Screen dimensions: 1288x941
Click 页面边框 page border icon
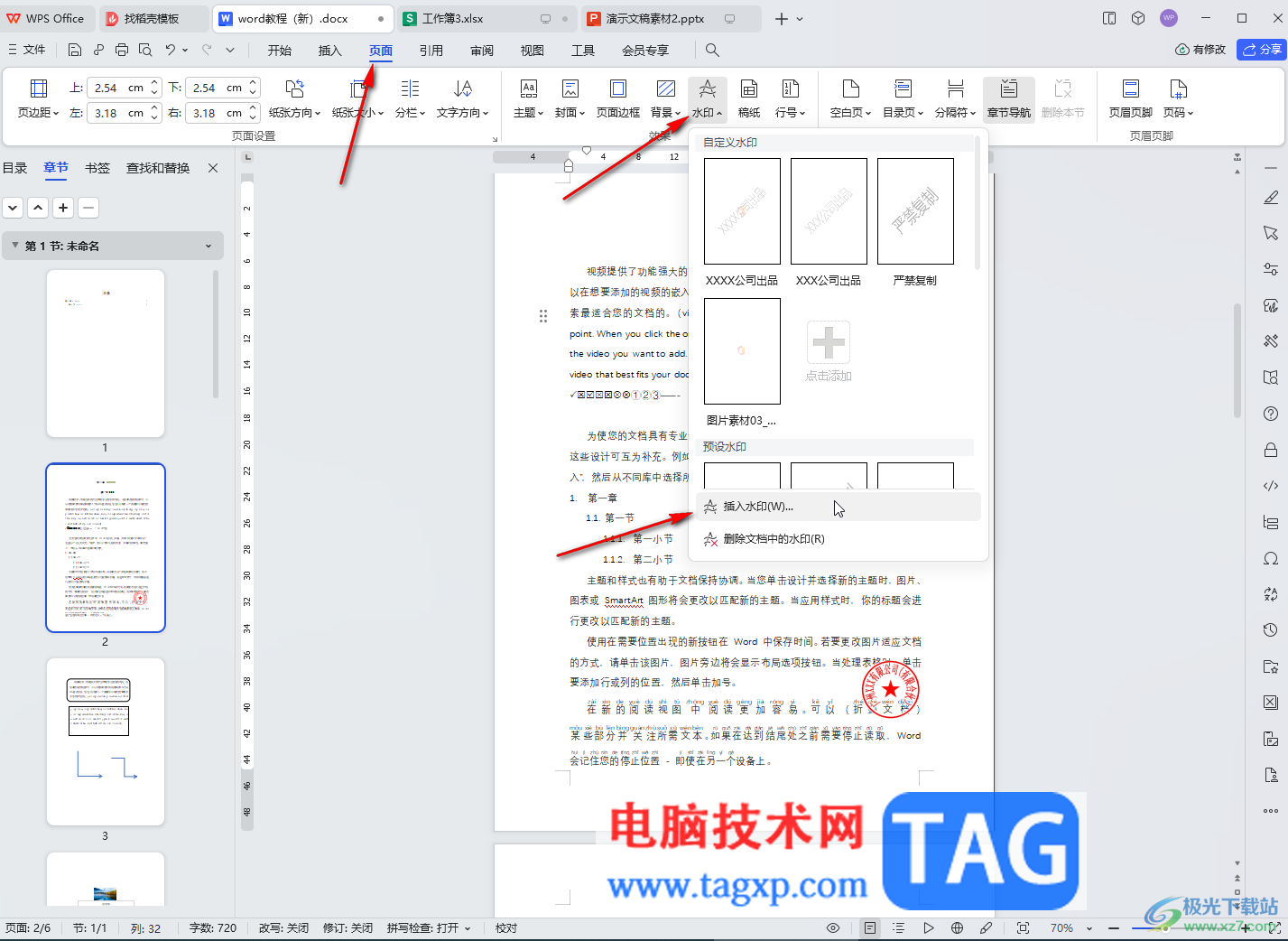[x=618, y=98]
